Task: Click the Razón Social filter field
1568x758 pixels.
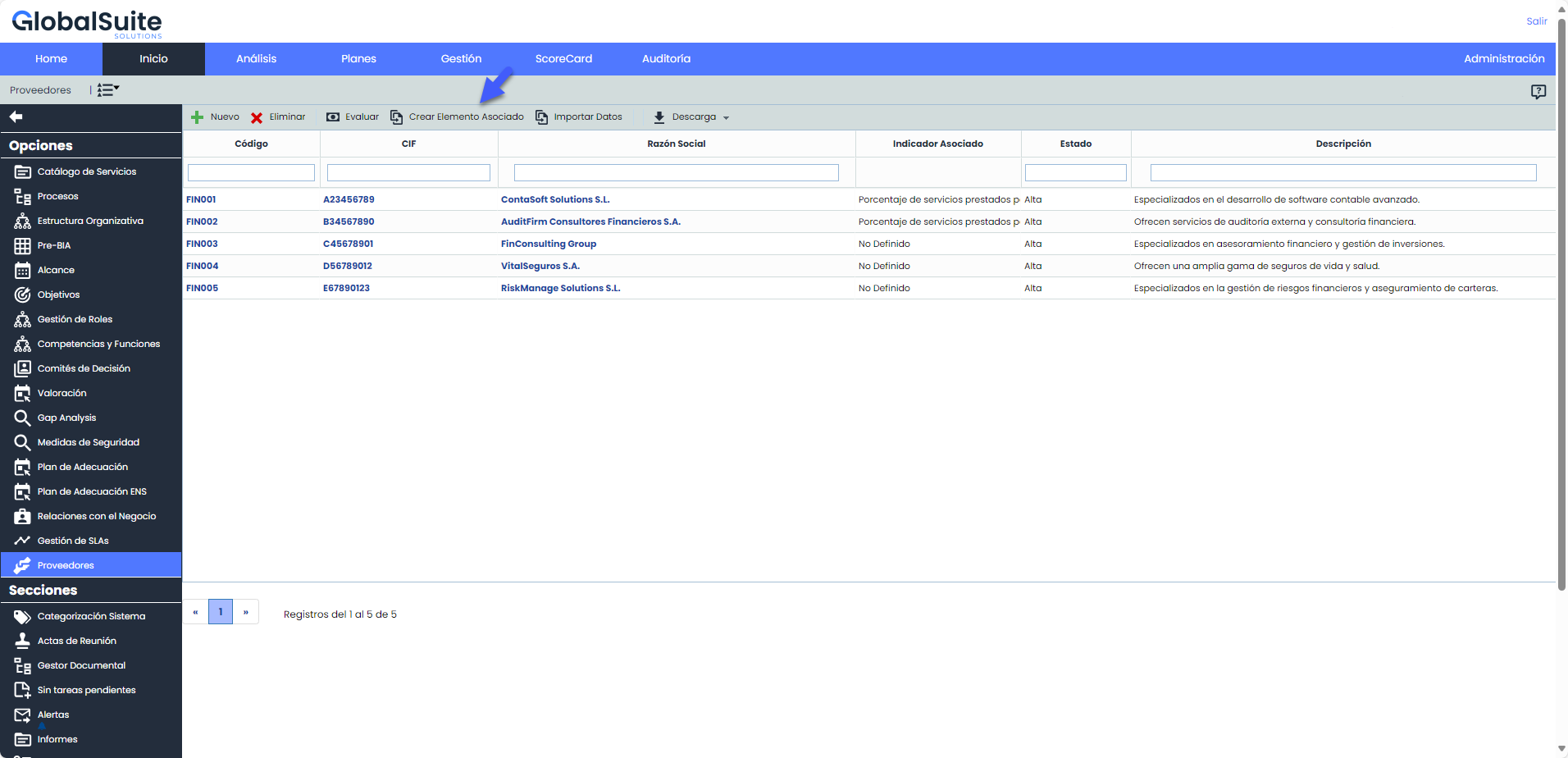Action: pyautogui.click(x=676, y=172)
